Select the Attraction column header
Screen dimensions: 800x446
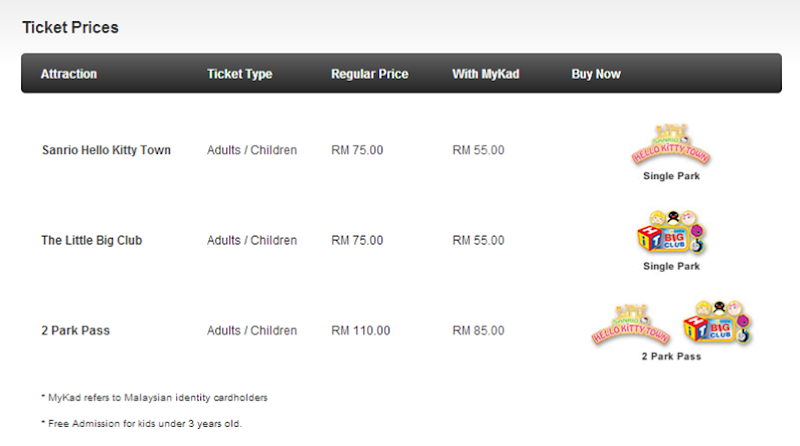pyautogui.click(x=69, y=74)
